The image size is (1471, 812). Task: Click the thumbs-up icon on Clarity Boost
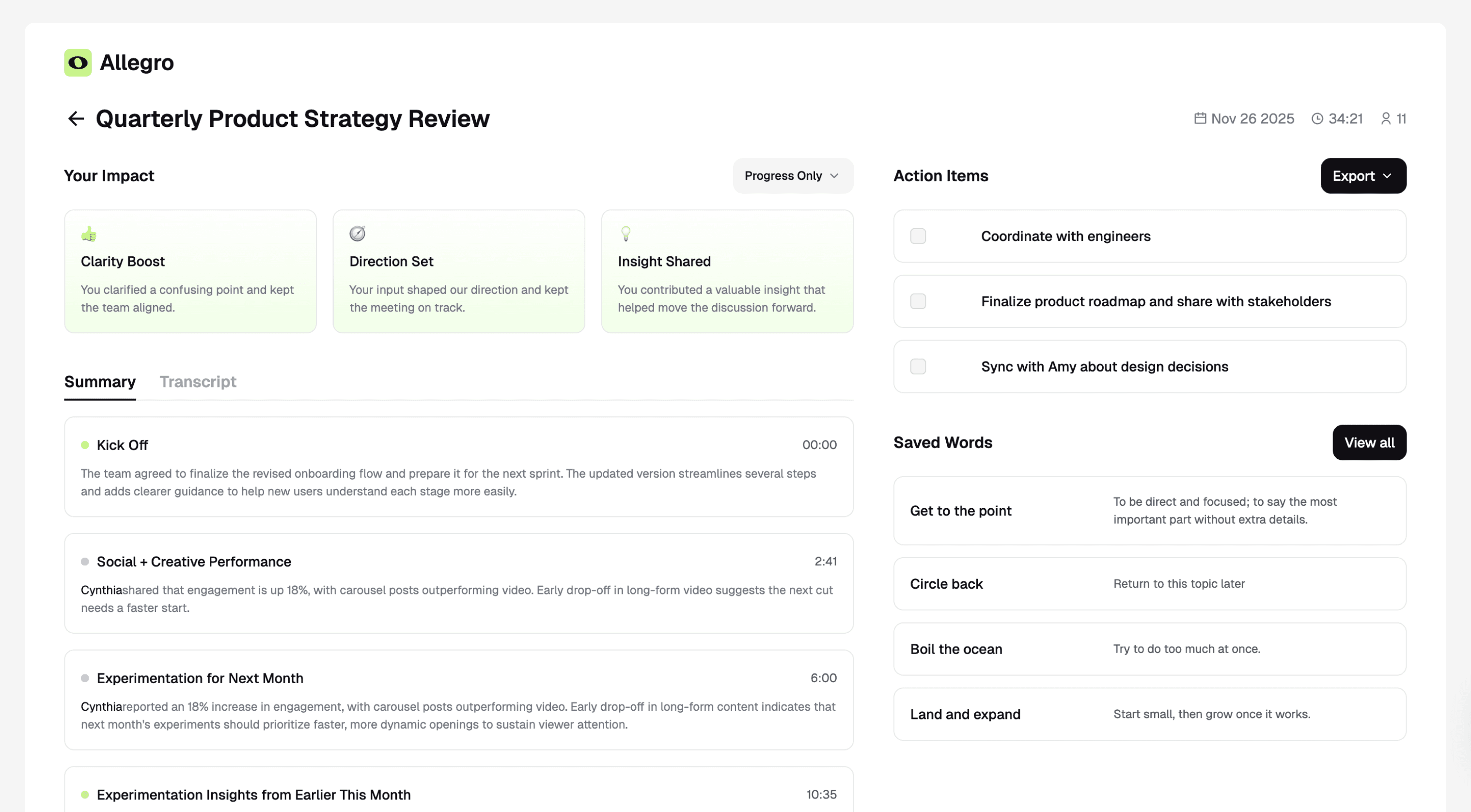tap(89, 234)
